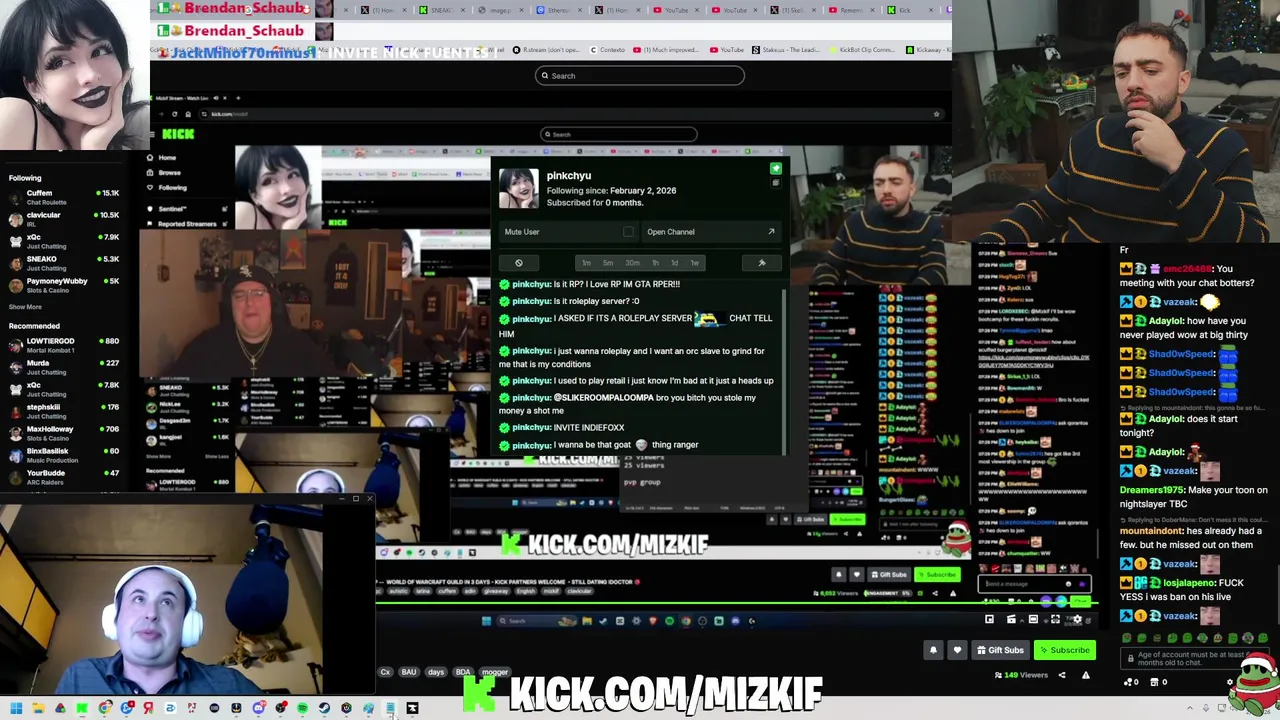The image size is (1280, 720).
Task: Click the Gift Subs button under the player
Action: (x=1000, y=650)
